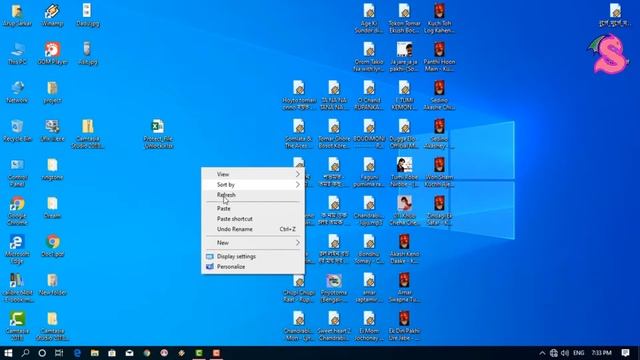This screenshot has width=640, height=360.
Task: Select the Bondhu Tomay file icon
Action: tap(369, 249)
